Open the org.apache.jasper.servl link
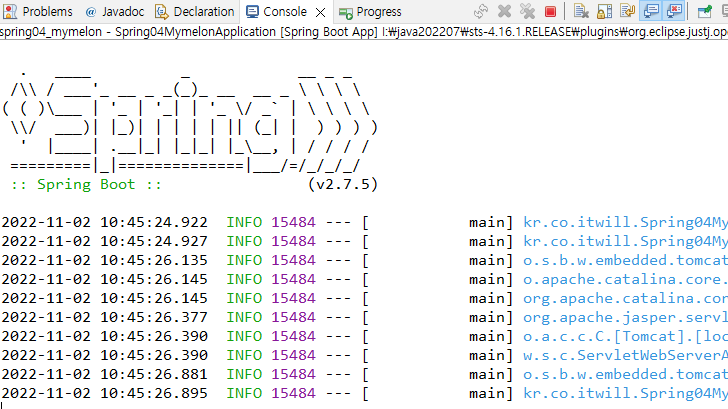This screenshot has width=728, height=409. (x=625, y=318)
